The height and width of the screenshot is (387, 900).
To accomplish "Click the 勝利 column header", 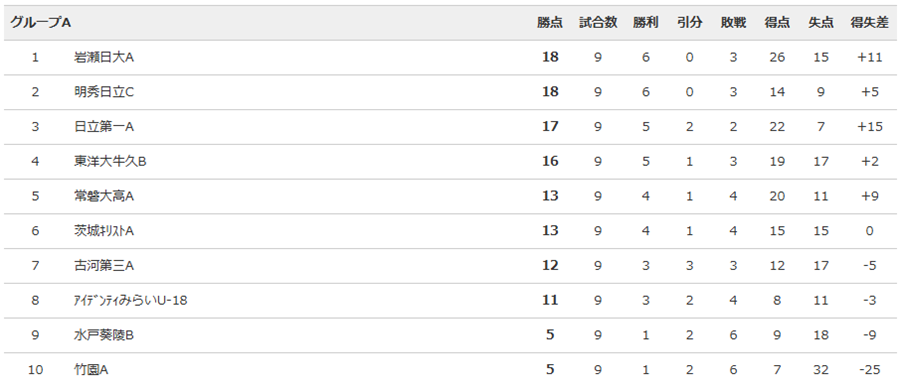I will (x=646, y=23).
